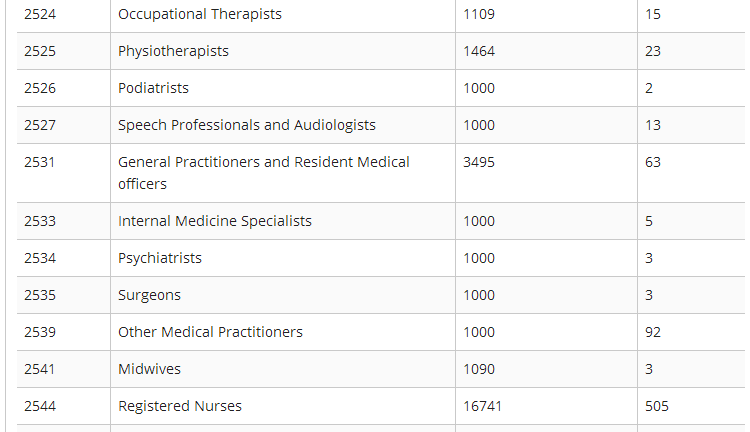
Task: Click General Practitioners and Resident Medical officers
Action: 264,172
